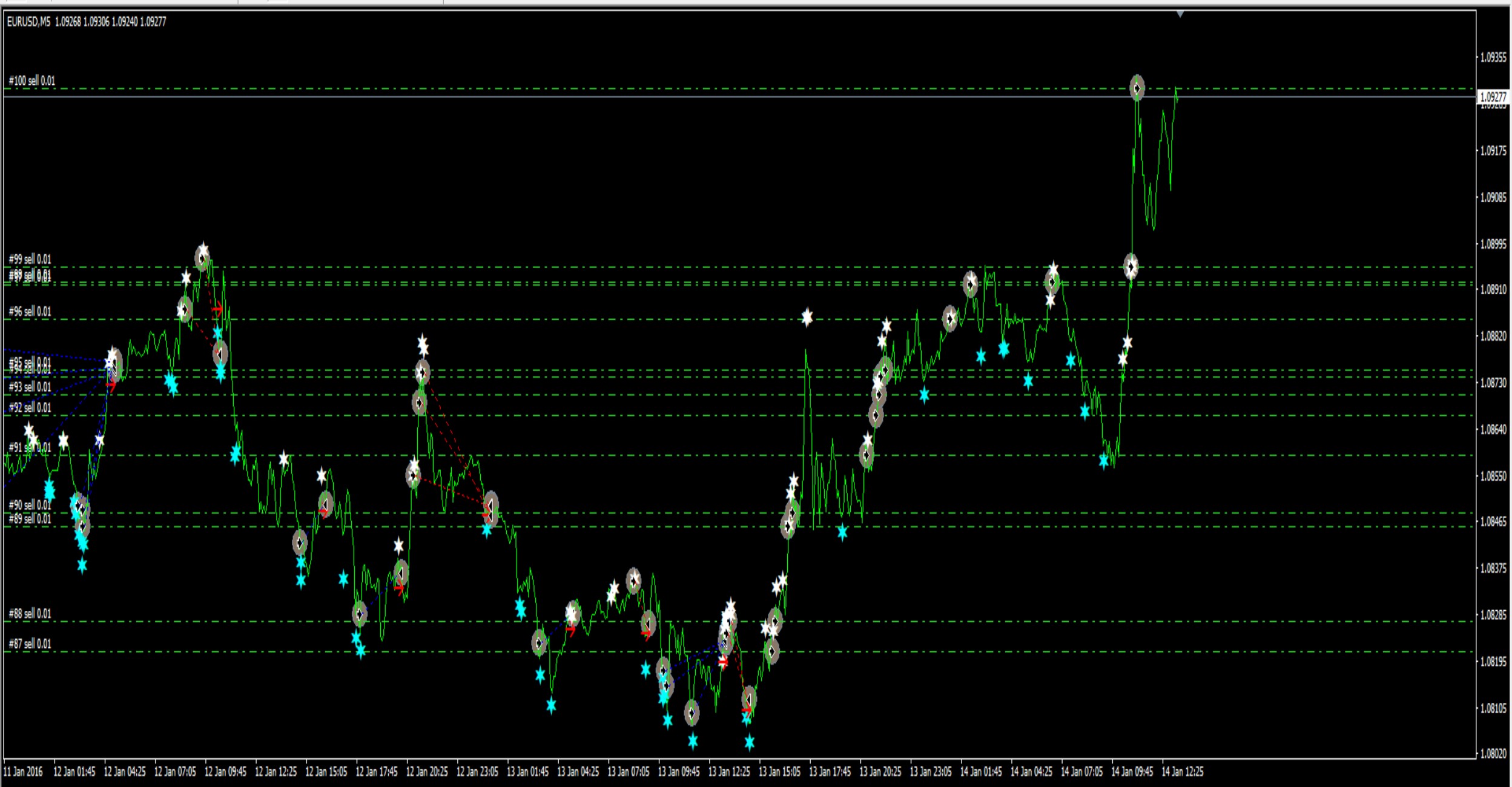Click the '14 Jan 04:25' time label
The width and height of the screenshot is (1512, 787).
pyautogui.click(x=1031, y=772)
